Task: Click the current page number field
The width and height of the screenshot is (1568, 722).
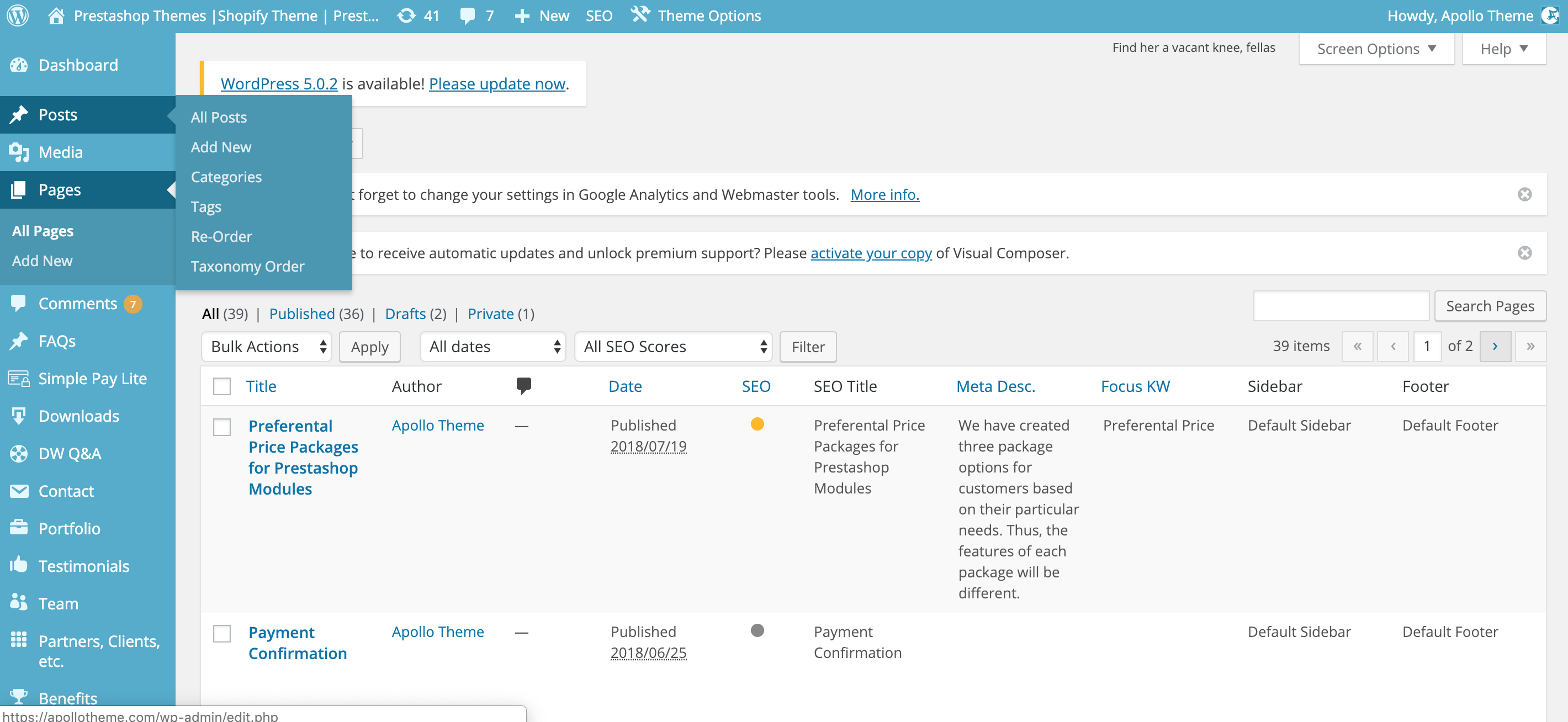Action: tap(1427, 347)
